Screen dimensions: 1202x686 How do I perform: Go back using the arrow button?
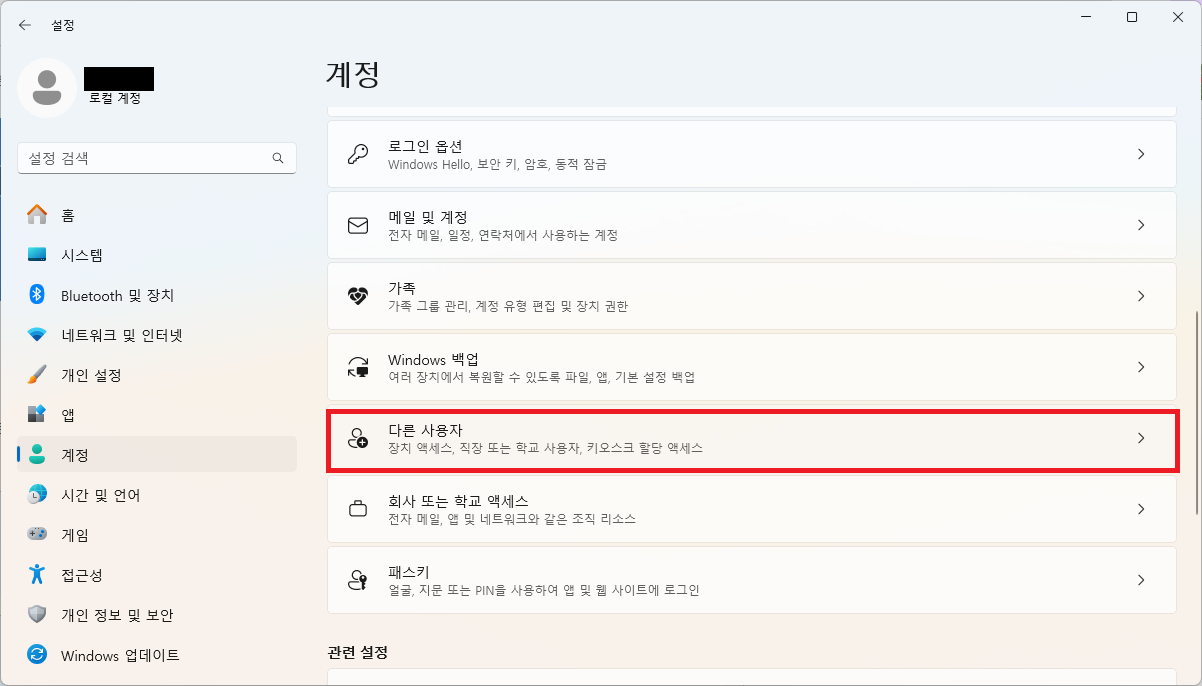coord(24,24)
